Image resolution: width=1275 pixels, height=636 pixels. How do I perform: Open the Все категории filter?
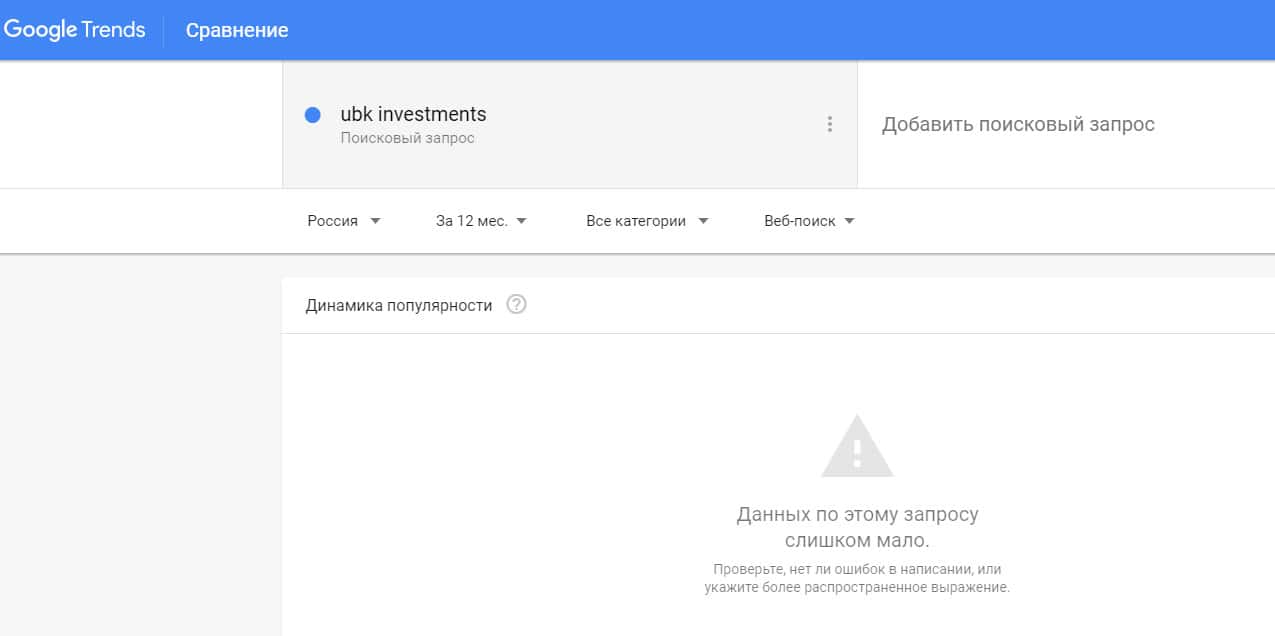(636, 221)
